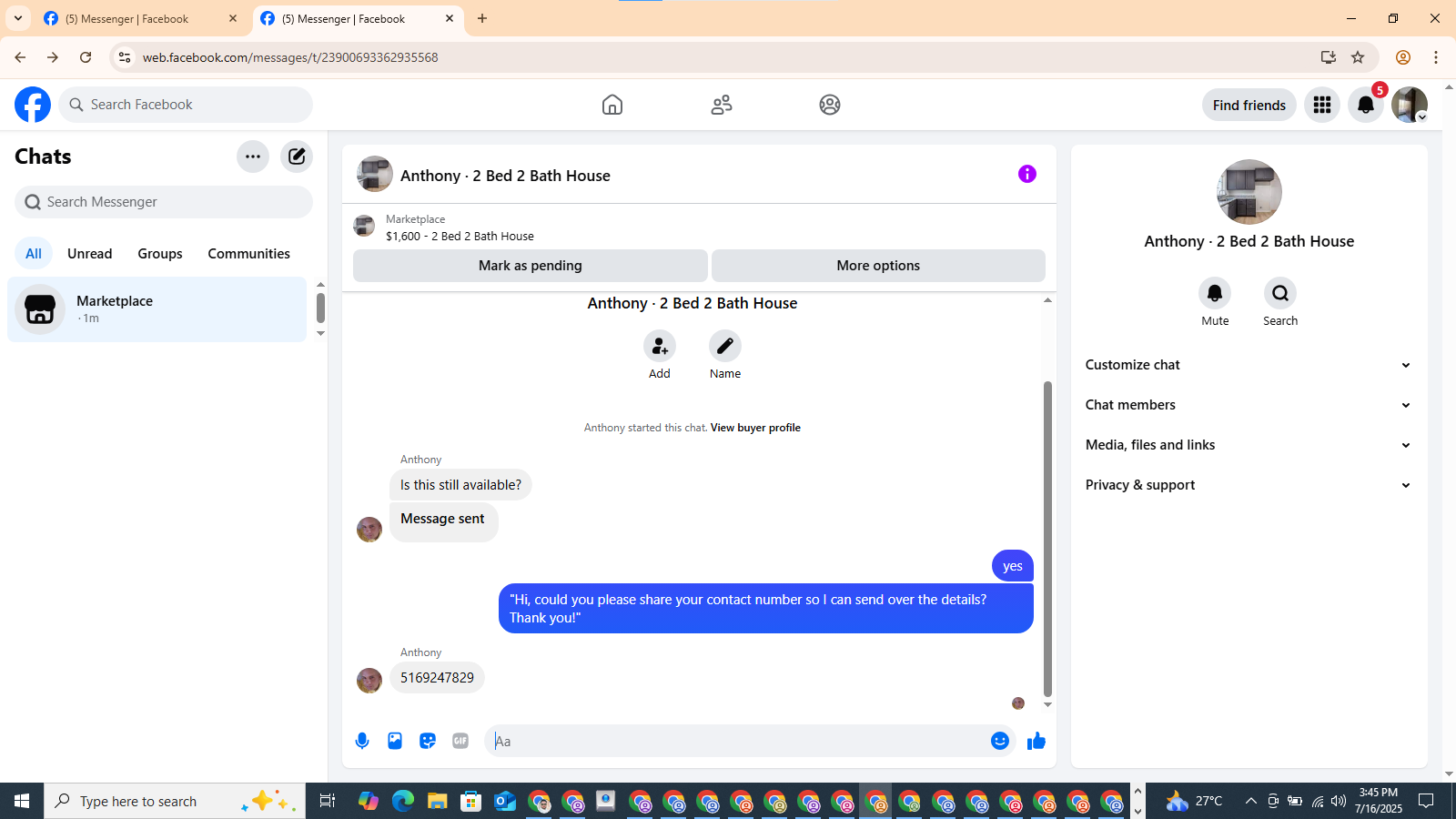Choose a sticker icon
This screenshot has height=819, width=1456.
pyautogui.click(x=428, y=741)
